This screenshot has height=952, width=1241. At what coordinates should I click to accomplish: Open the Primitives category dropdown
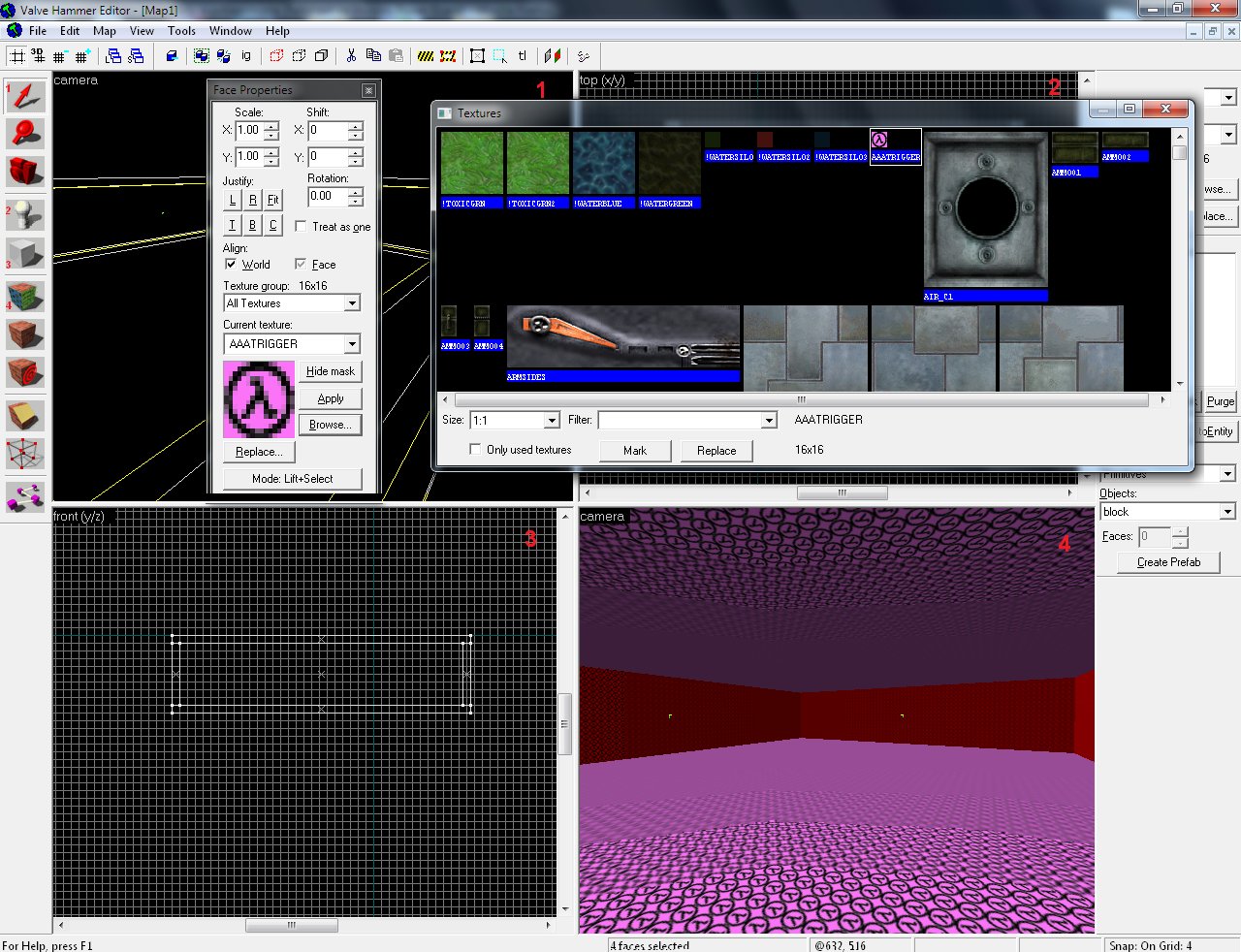pos(1227,474)
